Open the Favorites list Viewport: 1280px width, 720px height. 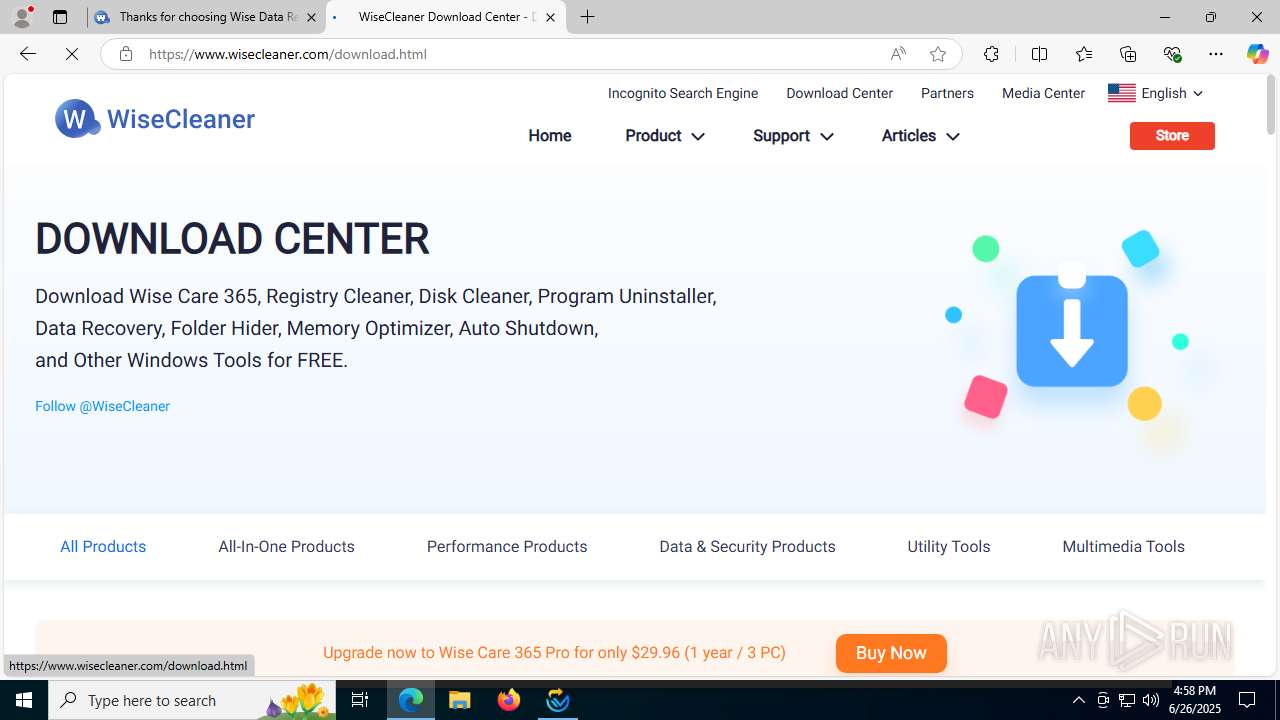[x=1084, y=54]
